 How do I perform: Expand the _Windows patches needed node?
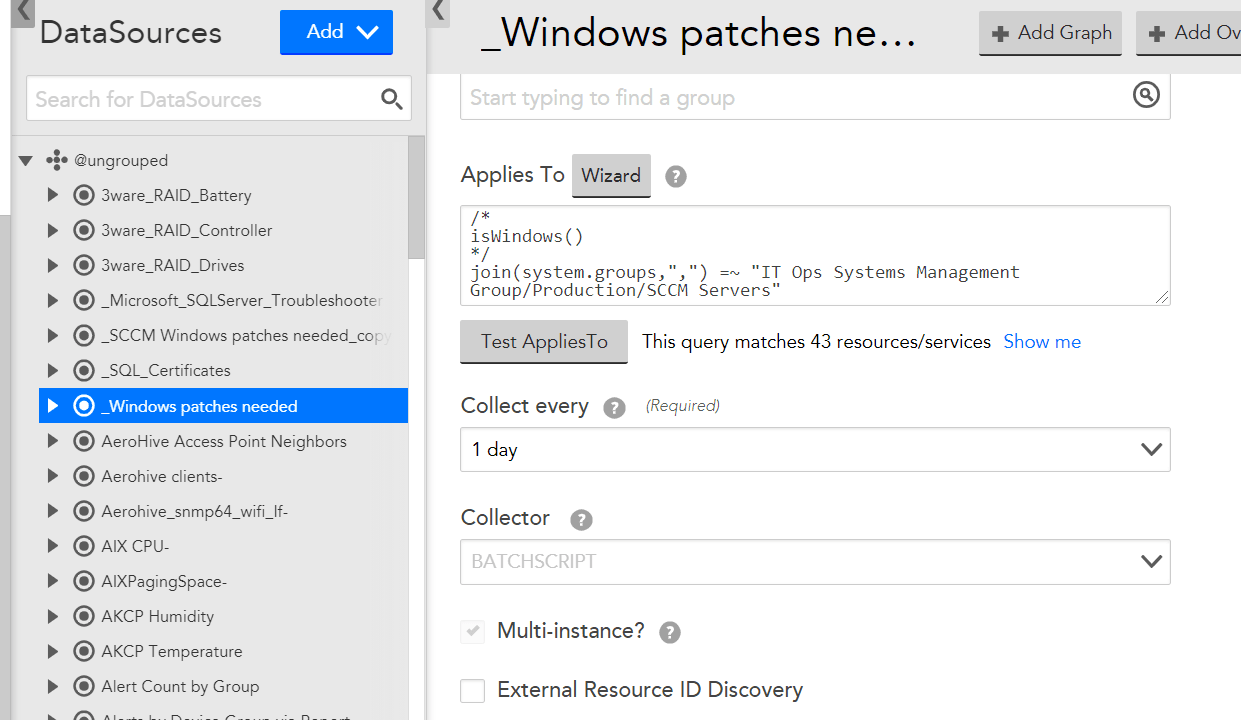click(53, 406)
